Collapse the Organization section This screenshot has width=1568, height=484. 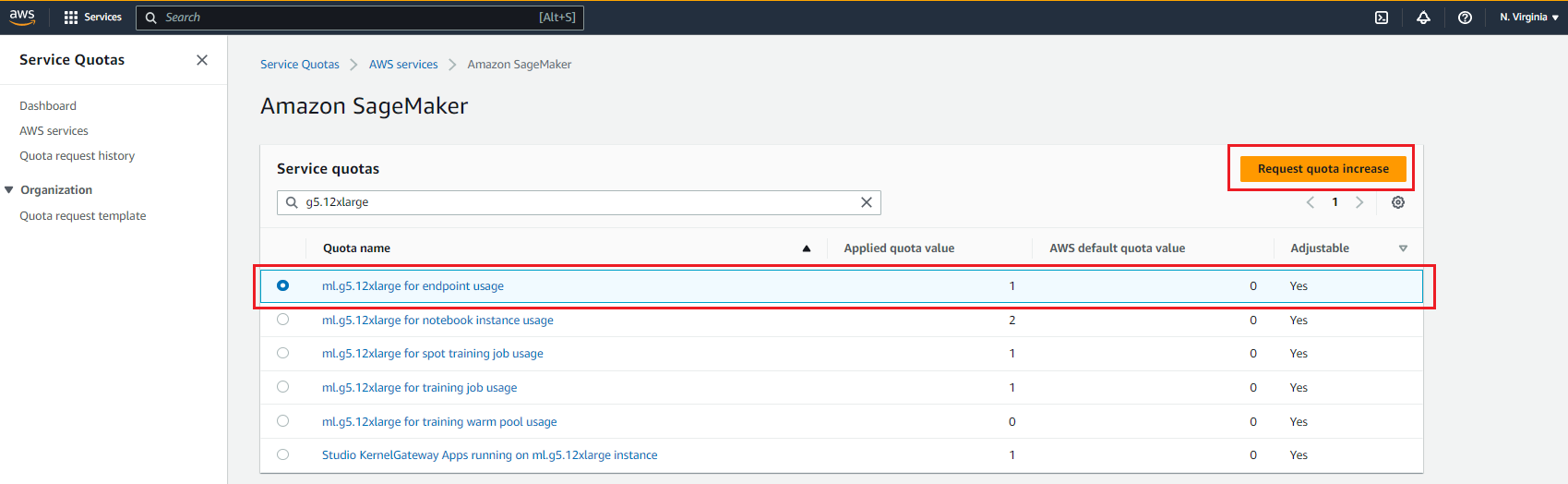pos(9,190)
